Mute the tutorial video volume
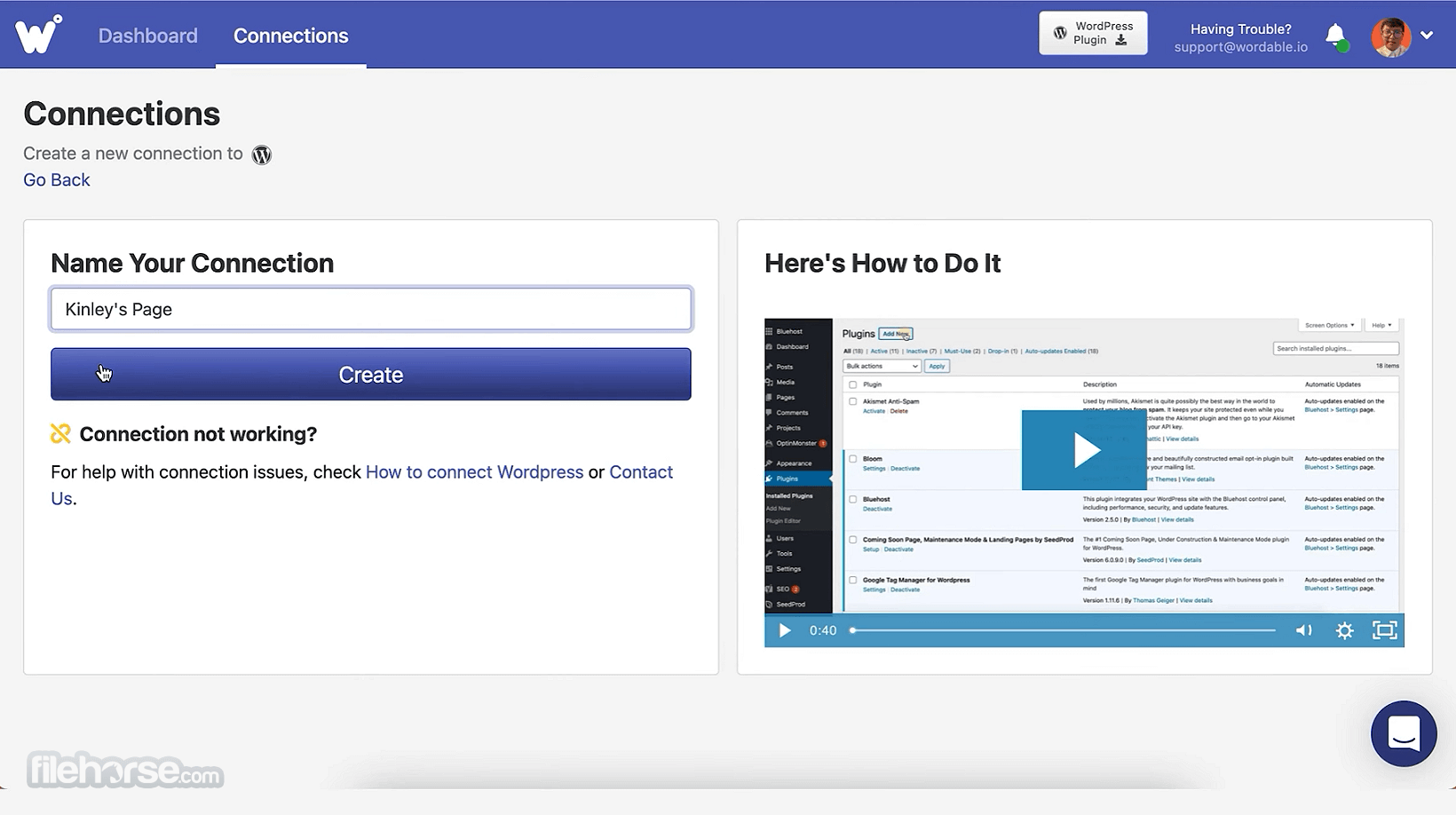1456x815 pixels. 1303,630
